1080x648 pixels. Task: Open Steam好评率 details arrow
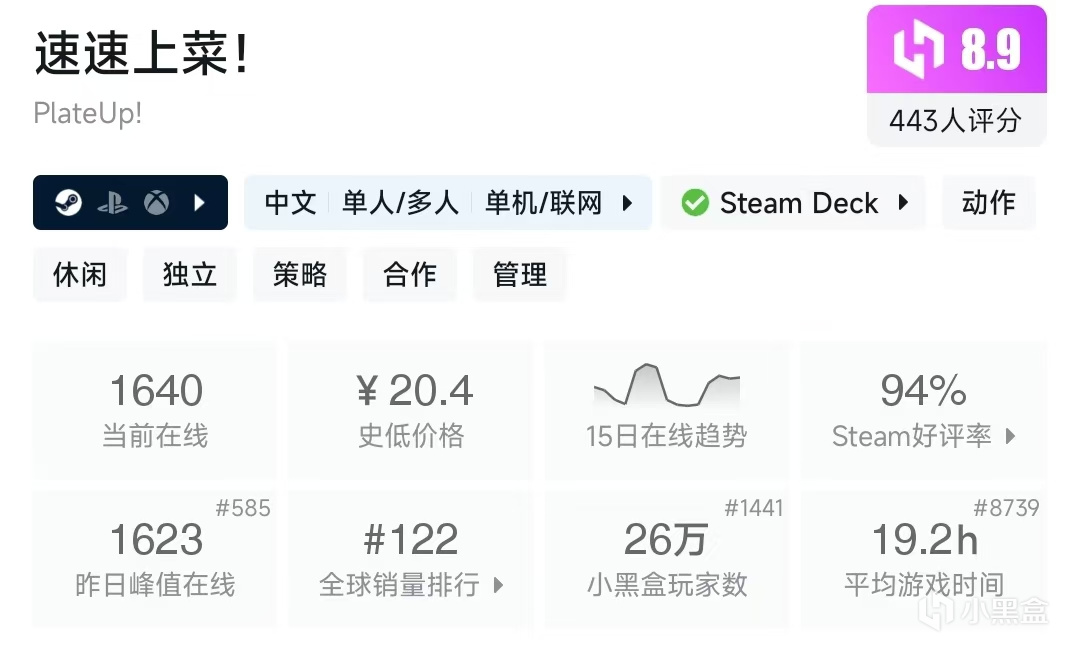pos(1010,436)
